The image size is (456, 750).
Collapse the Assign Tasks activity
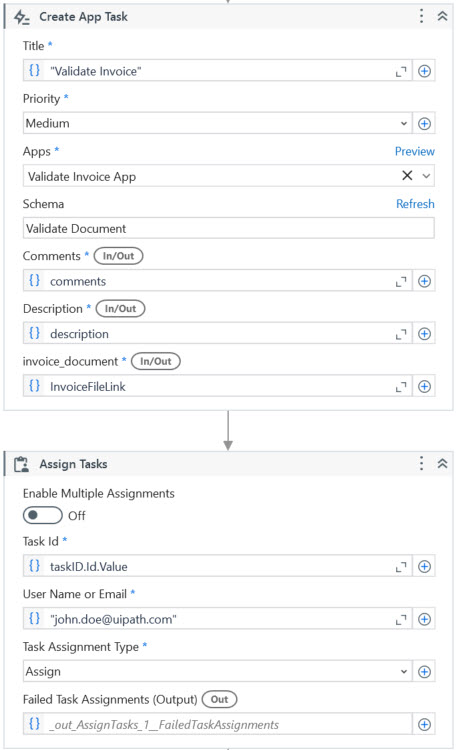tap(443, 463)
